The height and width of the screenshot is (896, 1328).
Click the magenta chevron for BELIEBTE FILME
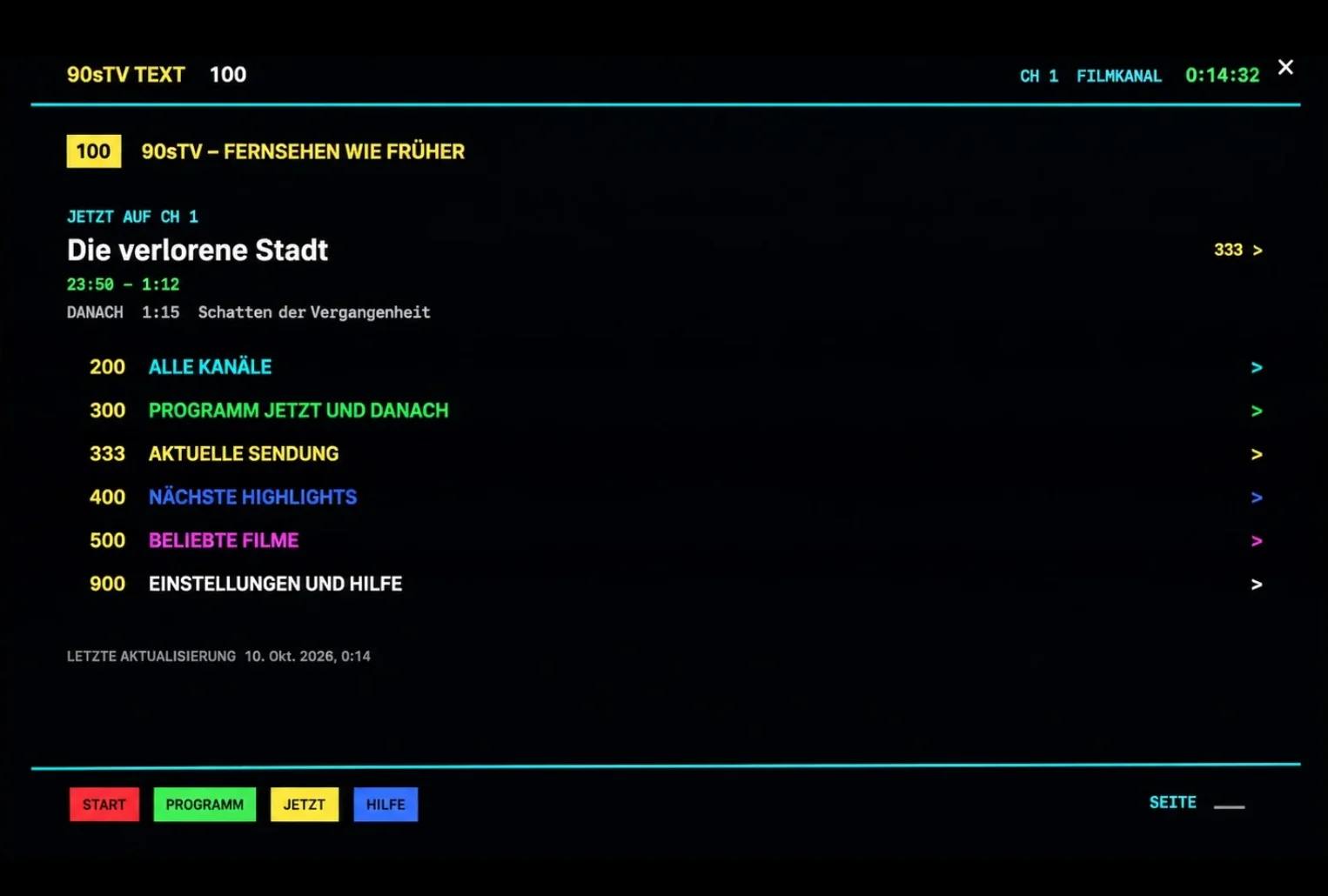click(1256, 541)
